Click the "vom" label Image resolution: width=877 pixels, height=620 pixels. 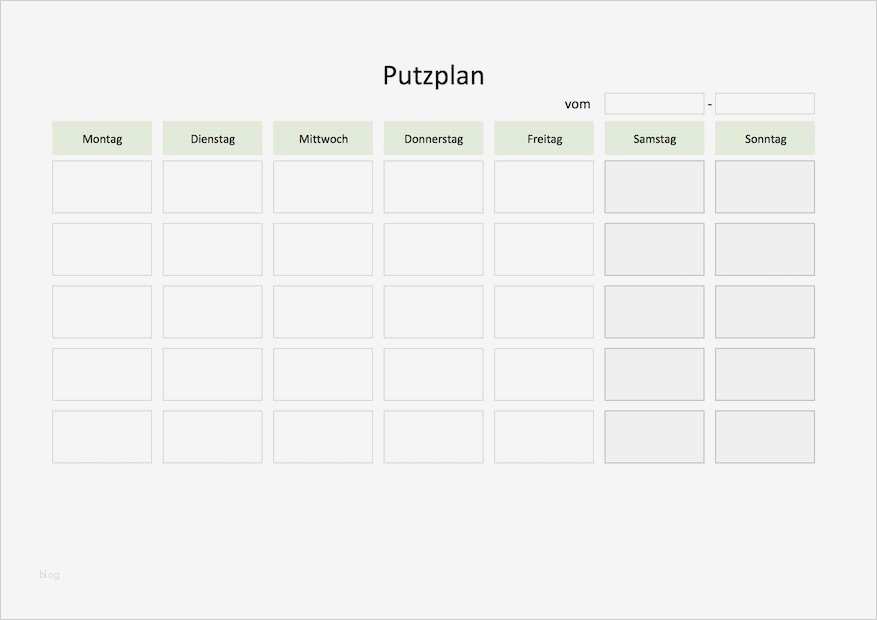click(578, 104)
